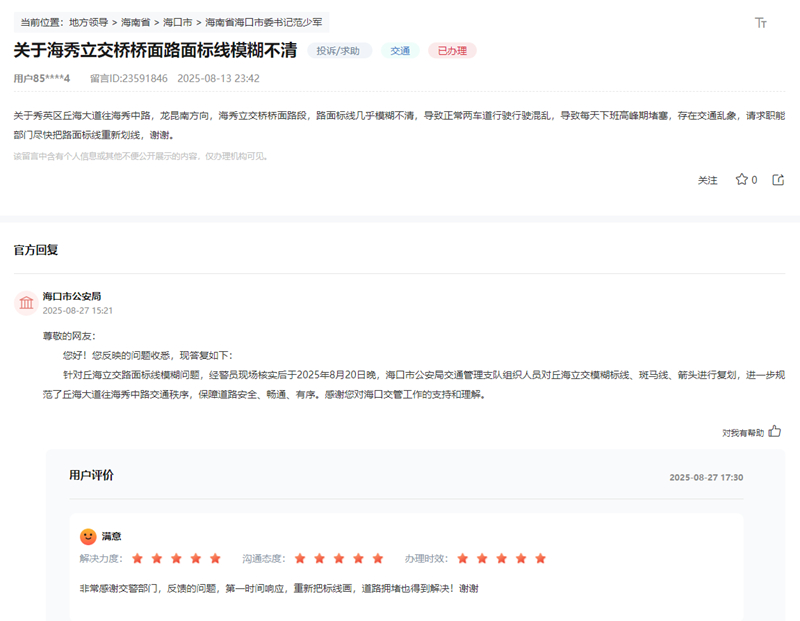
Task: Open 海南省海口市委书记范少军 breadcrumb link
Action: click(x=263, y=22)
